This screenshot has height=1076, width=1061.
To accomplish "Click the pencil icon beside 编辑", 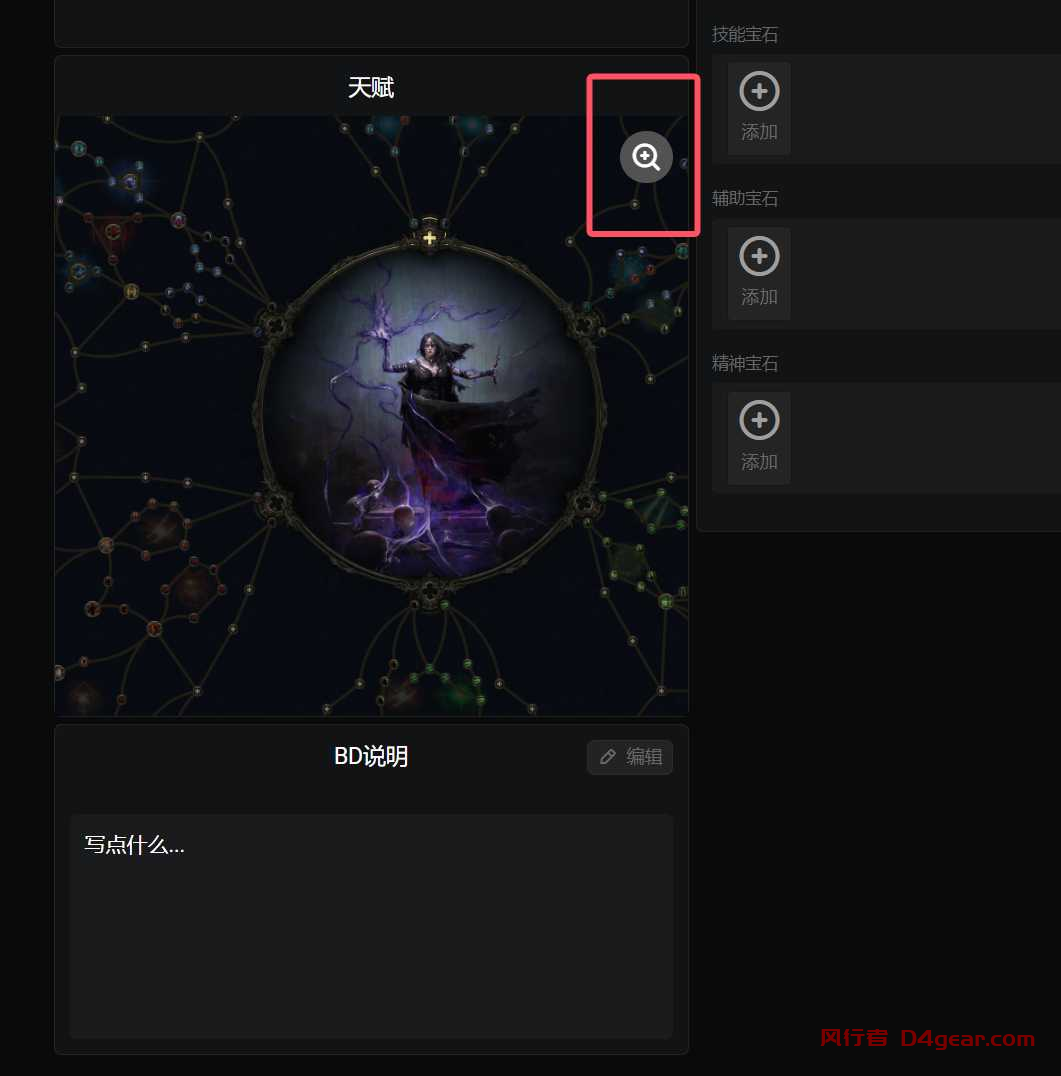I will pyautogui.click(x=608, y=757).
